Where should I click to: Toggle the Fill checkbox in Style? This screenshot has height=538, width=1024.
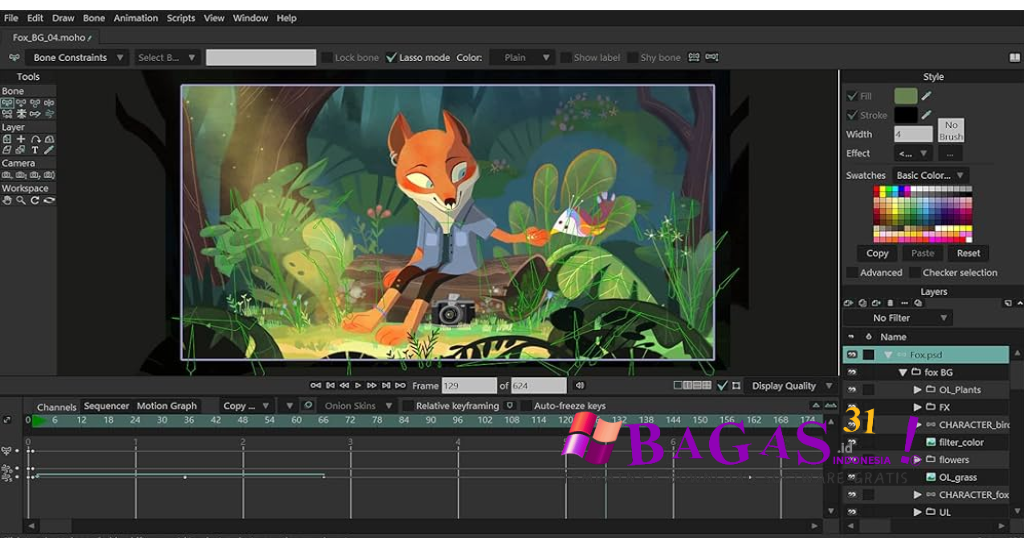pyautogui.click(x=852, y=96)
